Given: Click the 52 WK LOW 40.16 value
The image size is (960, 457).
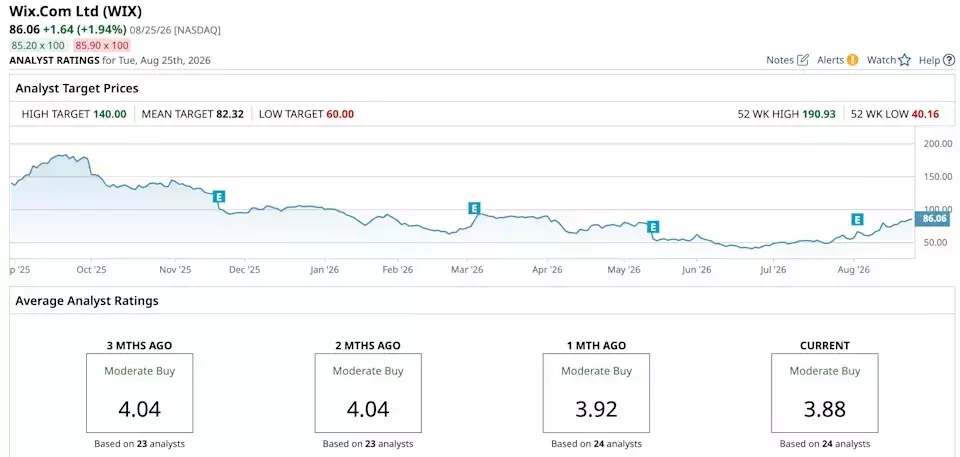Looking at the screenshot, I should [925, 114].
